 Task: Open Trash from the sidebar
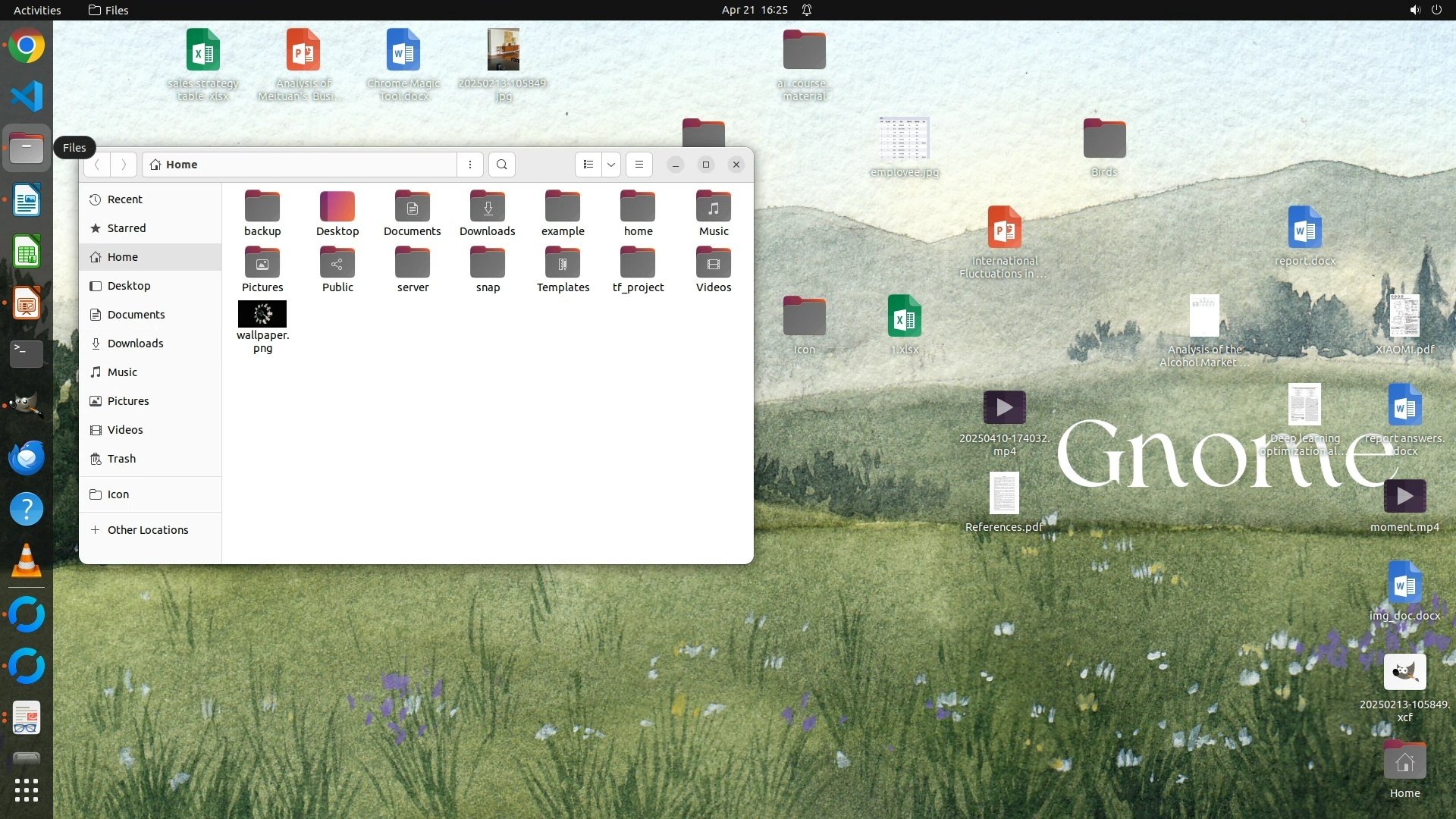pos(121,459)
